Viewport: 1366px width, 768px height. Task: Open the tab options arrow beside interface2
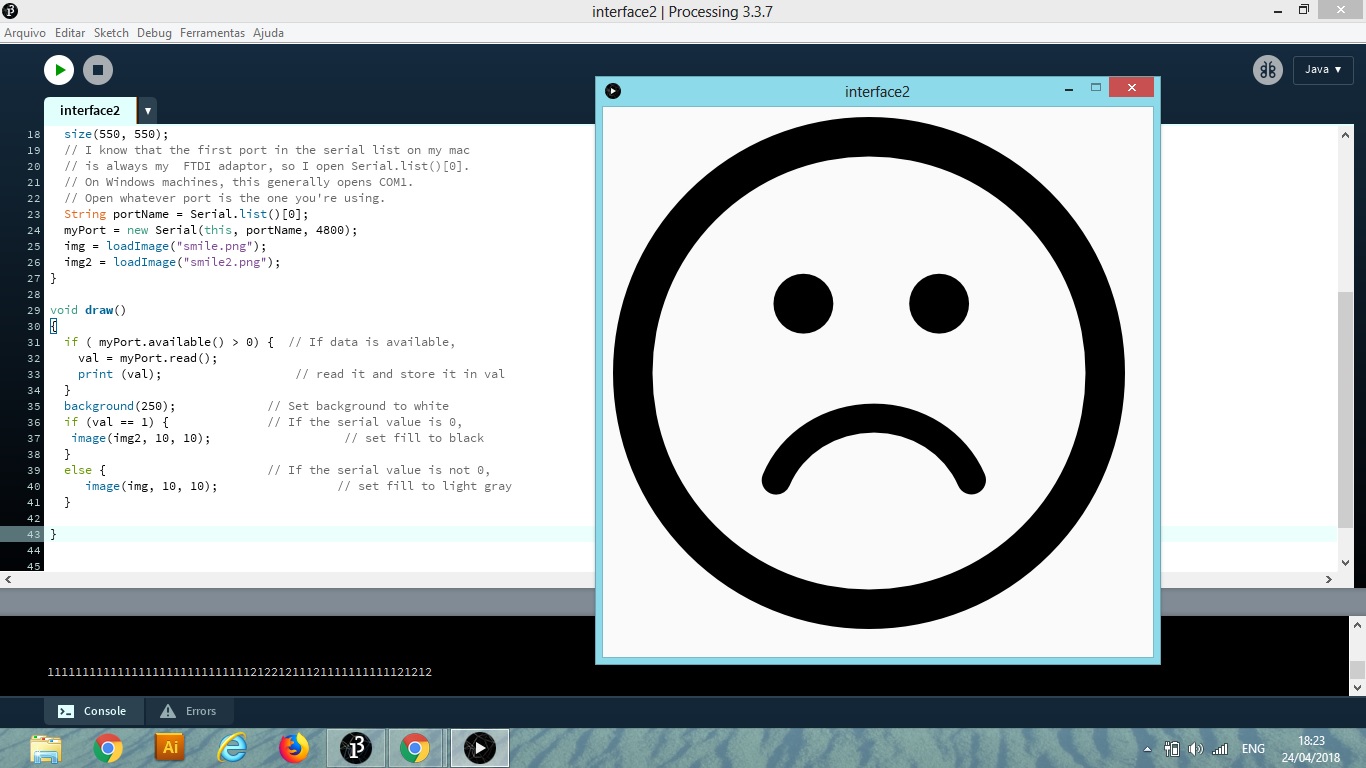148,111
